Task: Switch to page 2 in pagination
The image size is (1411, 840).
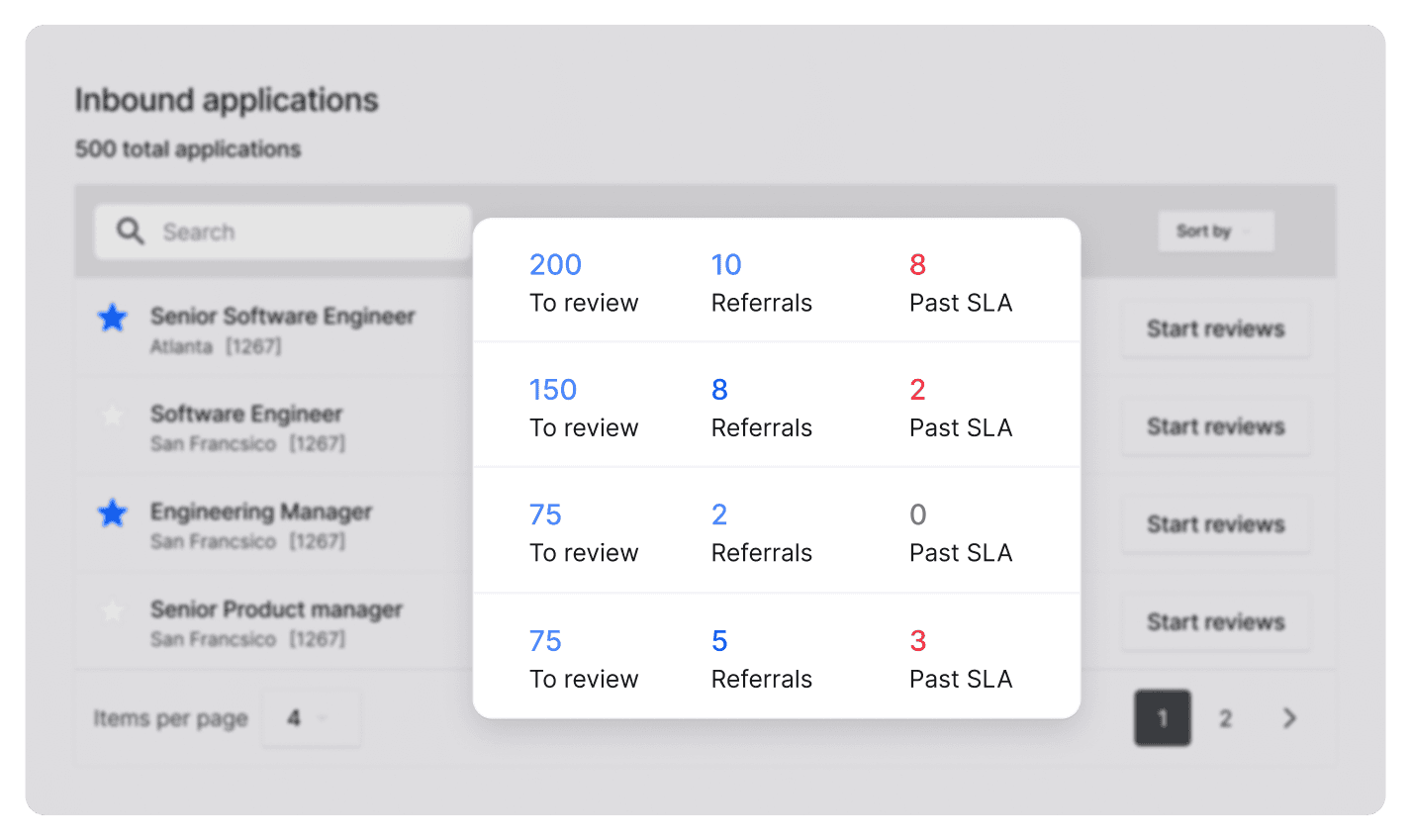Action: pyautogui.click(x=1225, y=718)
